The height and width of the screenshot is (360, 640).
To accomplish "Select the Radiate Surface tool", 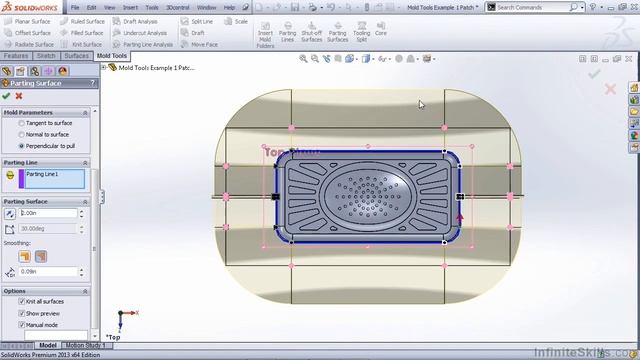I will click(29, 44).
